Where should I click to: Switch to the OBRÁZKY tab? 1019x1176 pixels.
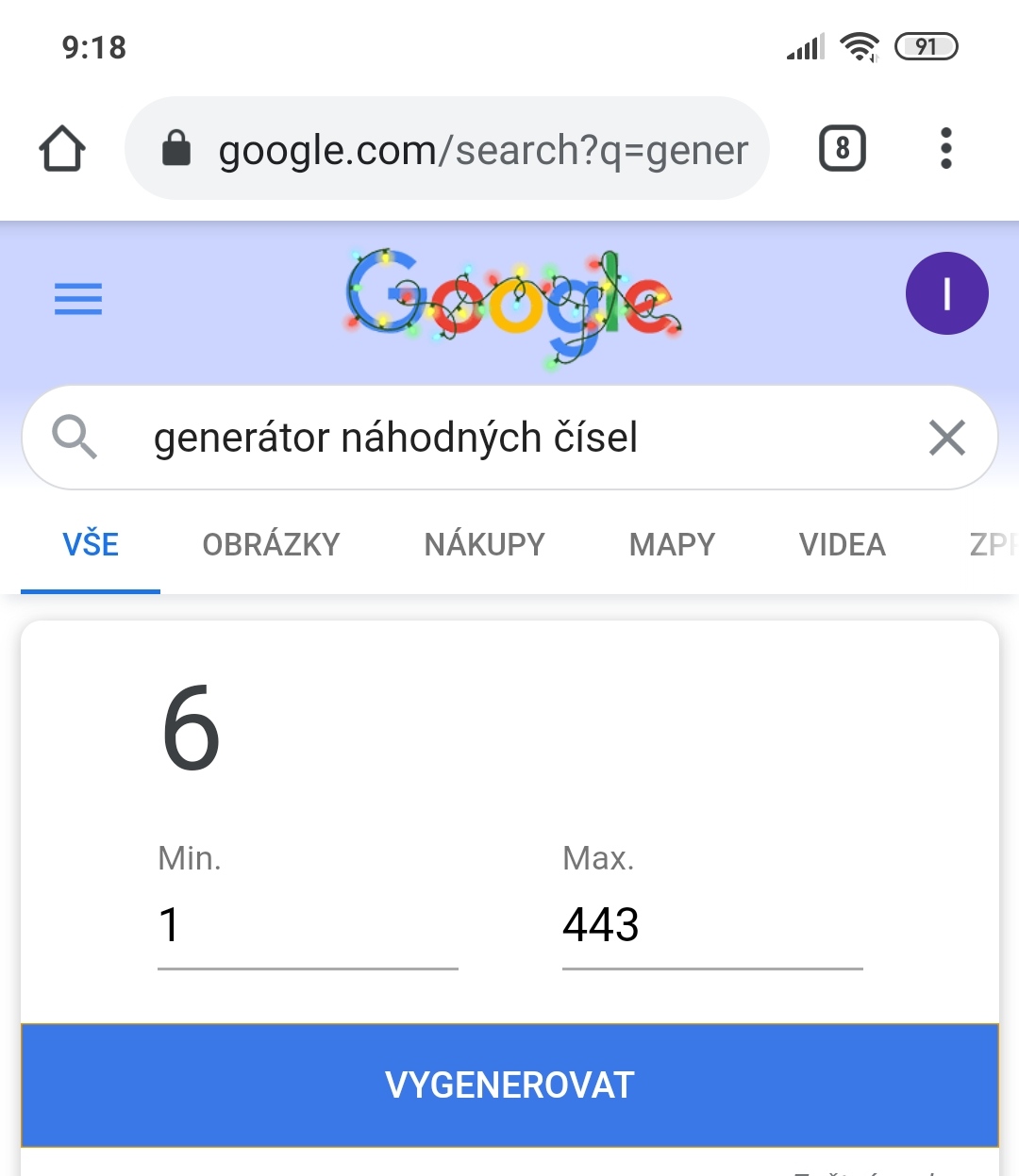[271, 545]
